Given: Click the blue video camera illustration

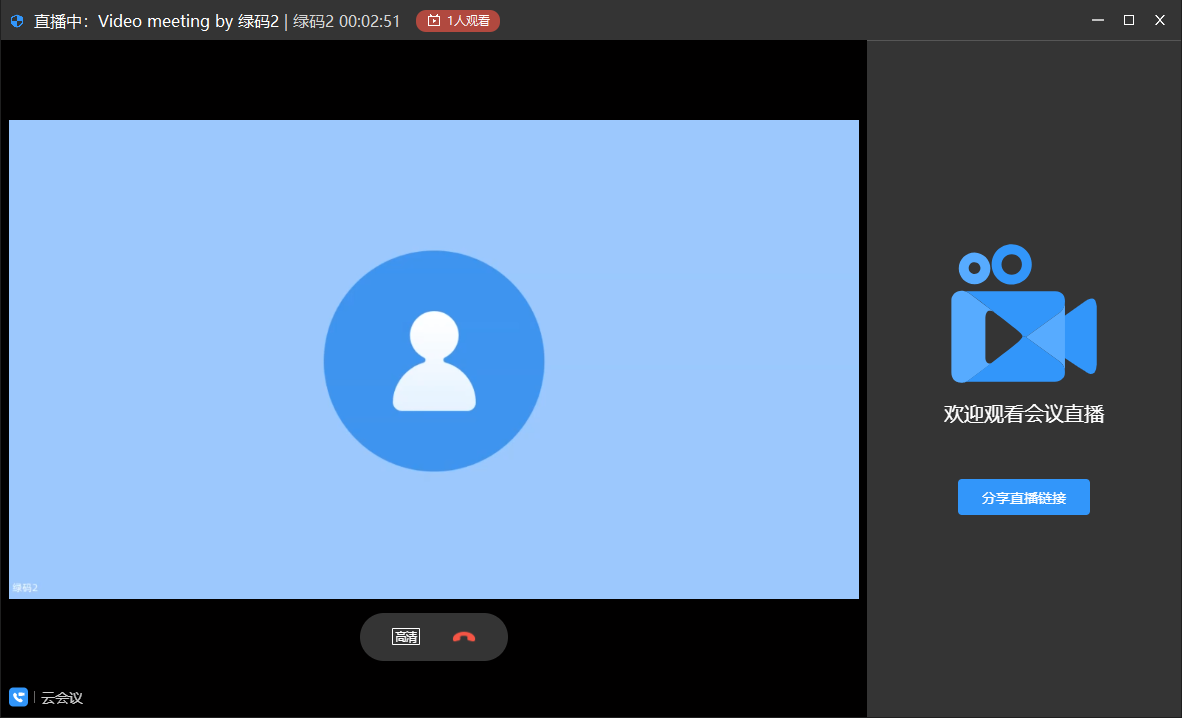Looking at the screenshot, I should 1023,315.
